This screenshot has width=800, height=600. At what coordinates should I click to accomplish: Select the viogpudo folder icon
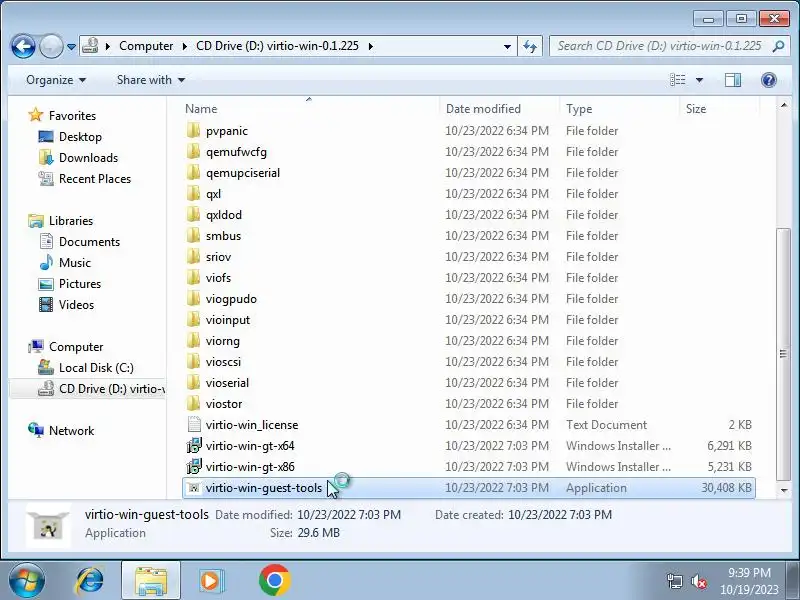[x=193, y=298]
